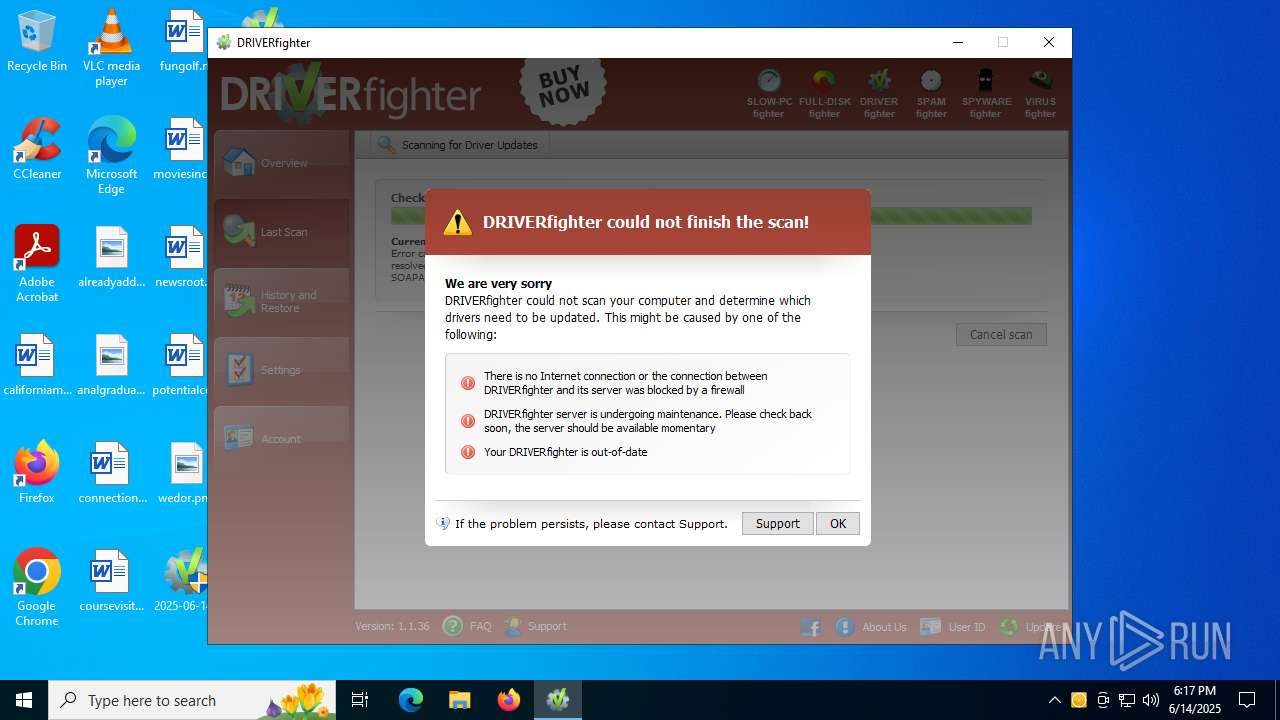1280x720 pixels.
Task: Open the Recycle Bin desktop icon
Action: [x=37, y=41]
